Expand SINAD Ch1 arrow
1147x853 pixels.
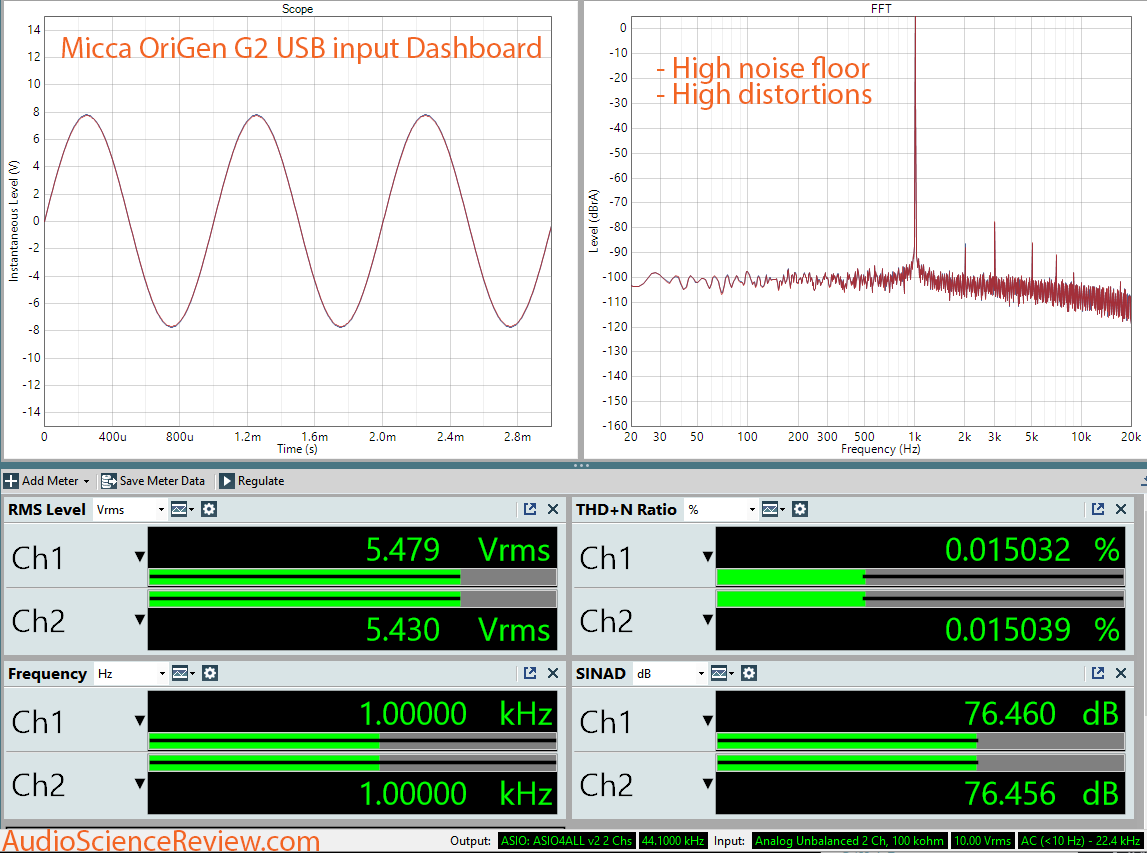[707, 721]
